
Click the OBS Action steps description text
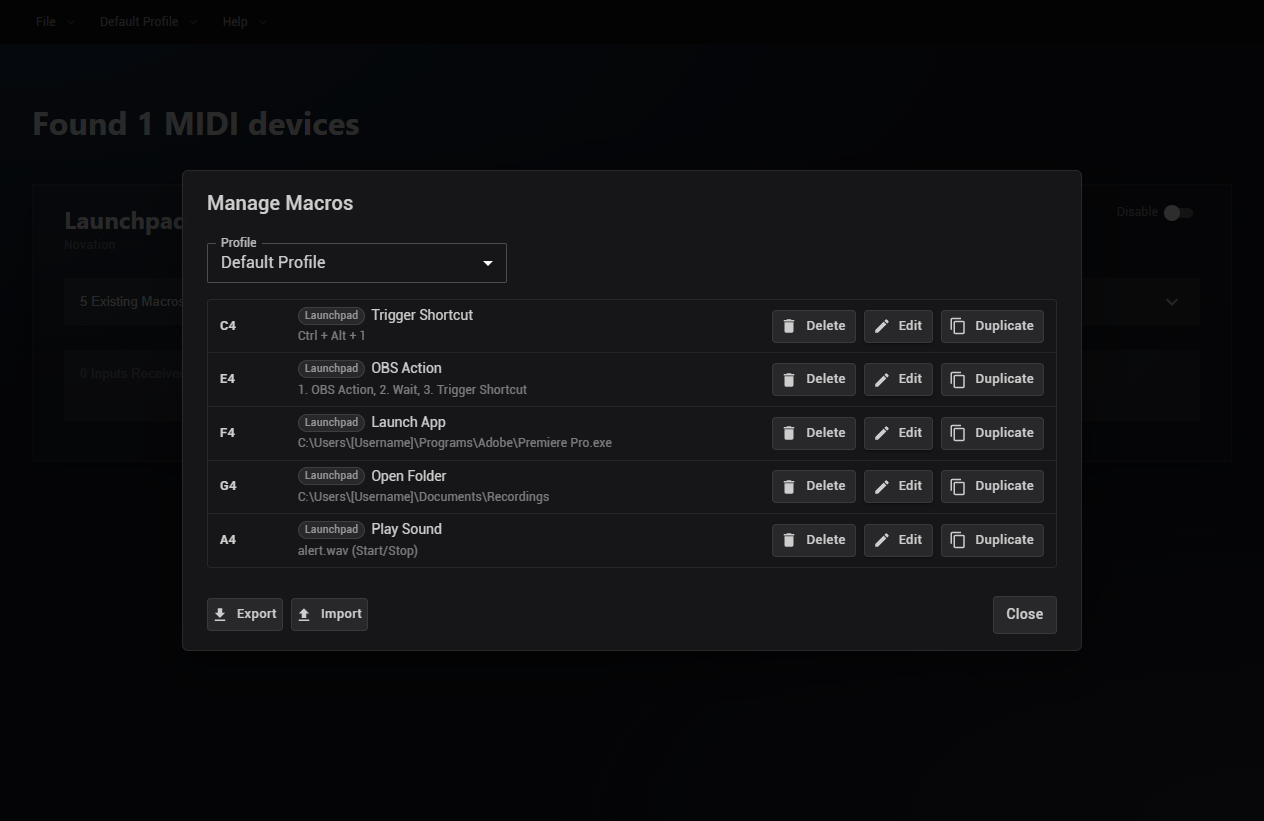pos(412,390)
